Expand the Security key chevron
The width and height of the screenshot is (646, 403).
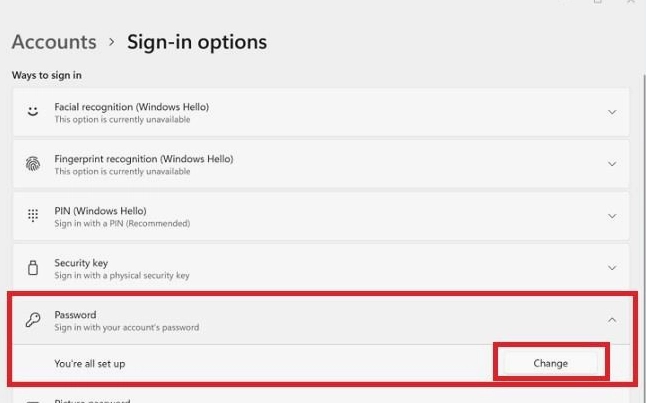[612, 268]
